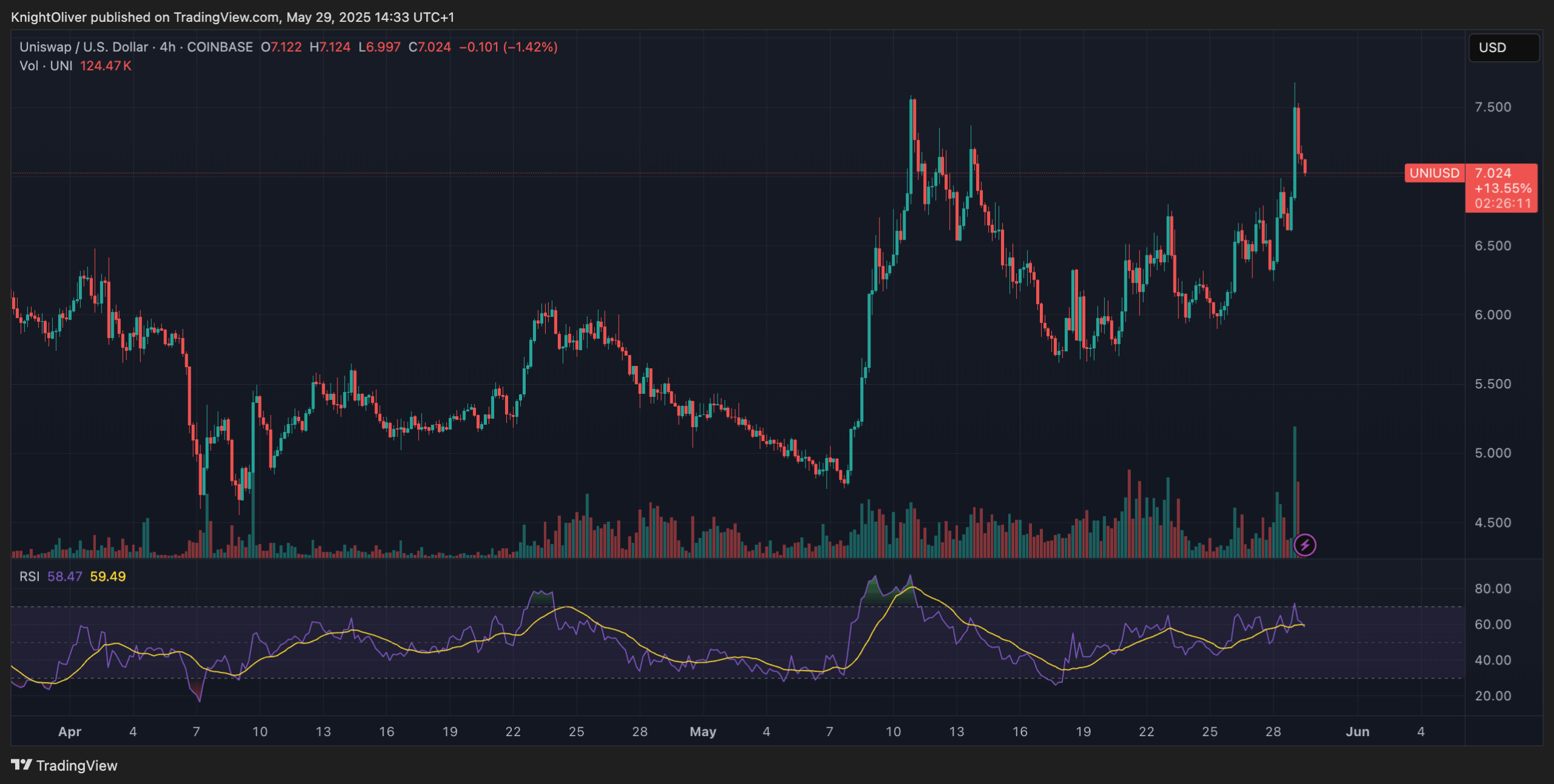Click the Vol · UNI indicator legend

tap(46, 66)
